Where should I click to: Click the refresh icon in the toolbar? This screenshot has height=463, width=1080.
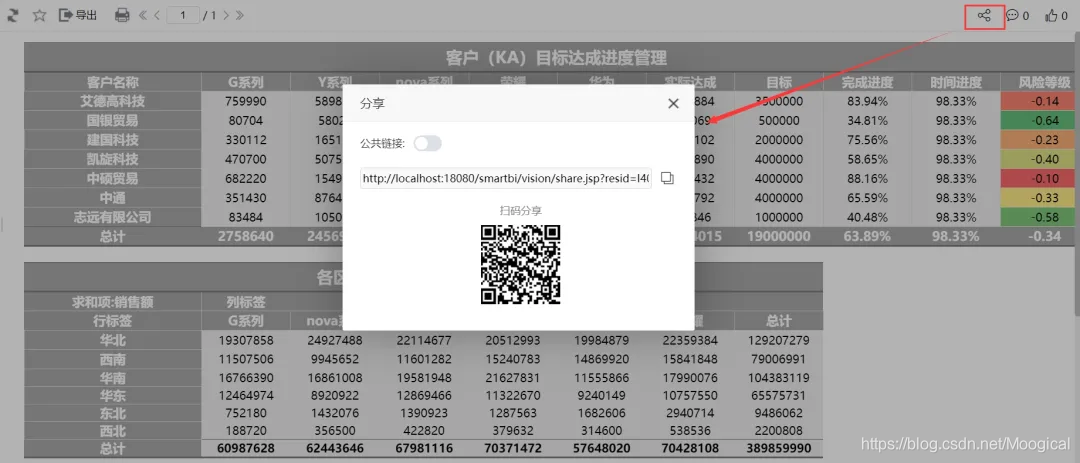(13, 15)
